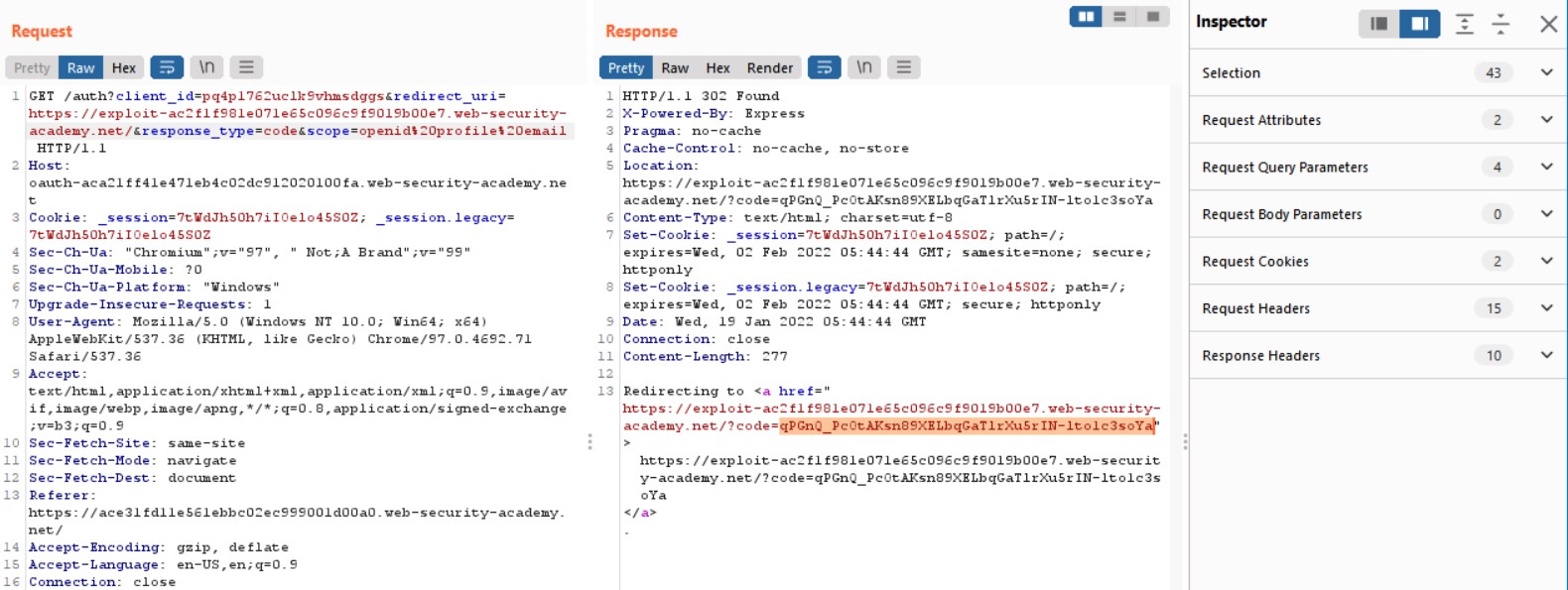Click the highlighted code value in the response
1568x590 pixels.
coord(967,426)
